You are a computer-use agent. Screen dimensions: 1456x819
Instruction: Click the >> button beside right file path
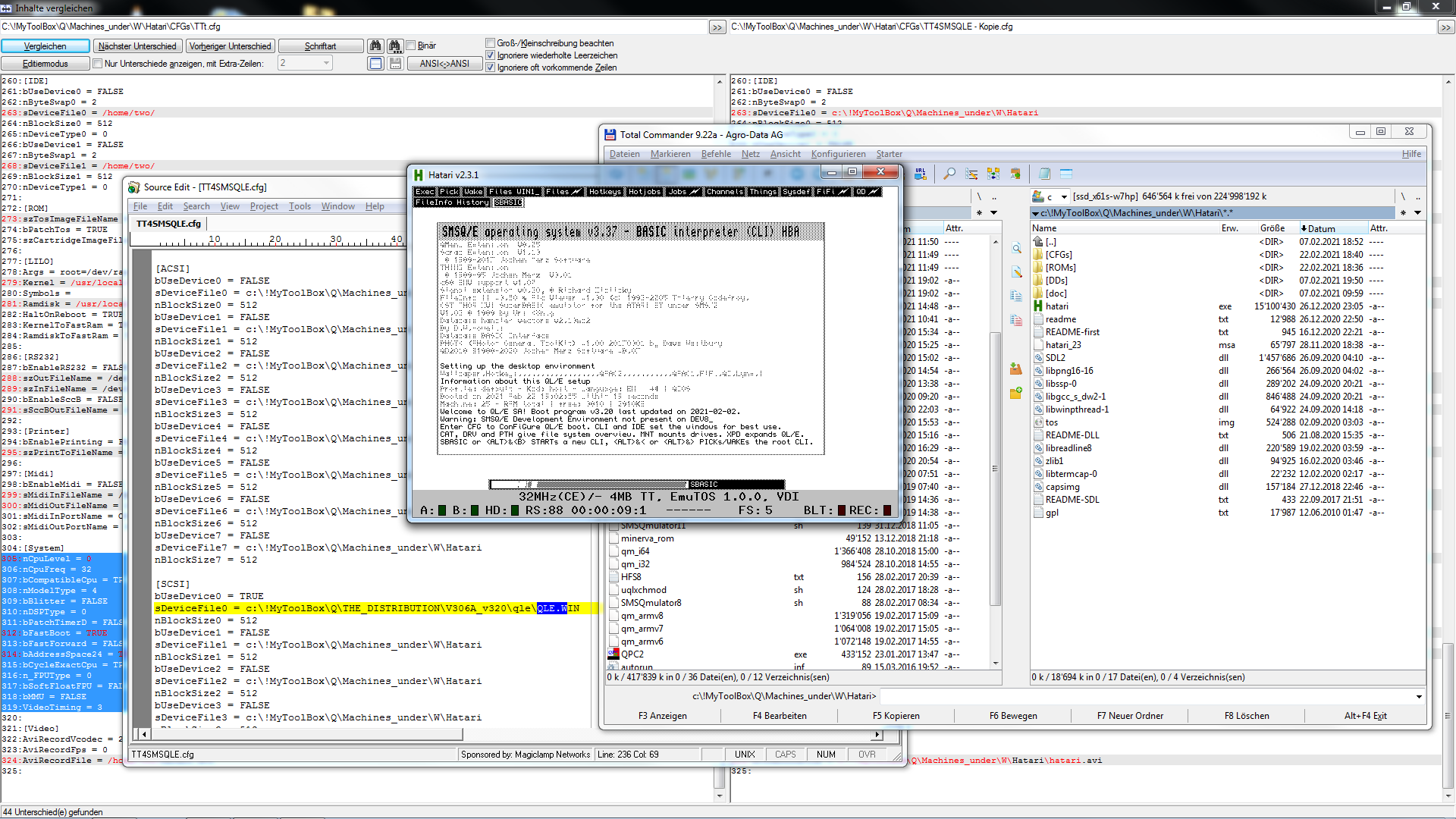coord(1446,27)
